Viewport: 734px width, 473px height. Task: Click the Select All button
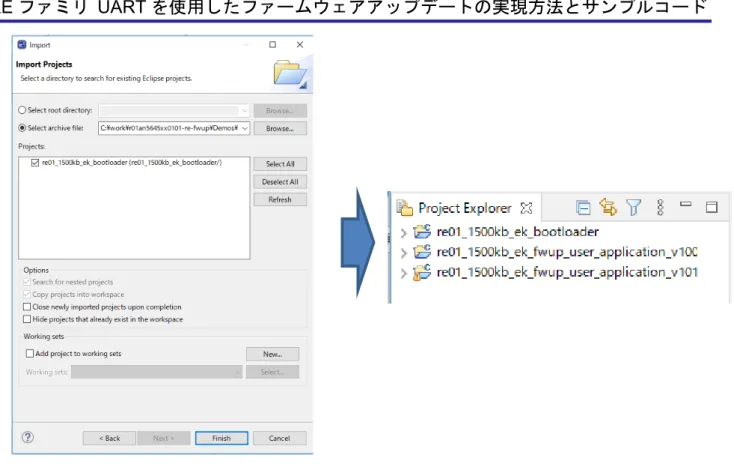pyautogui.click(x=280, y=164)
